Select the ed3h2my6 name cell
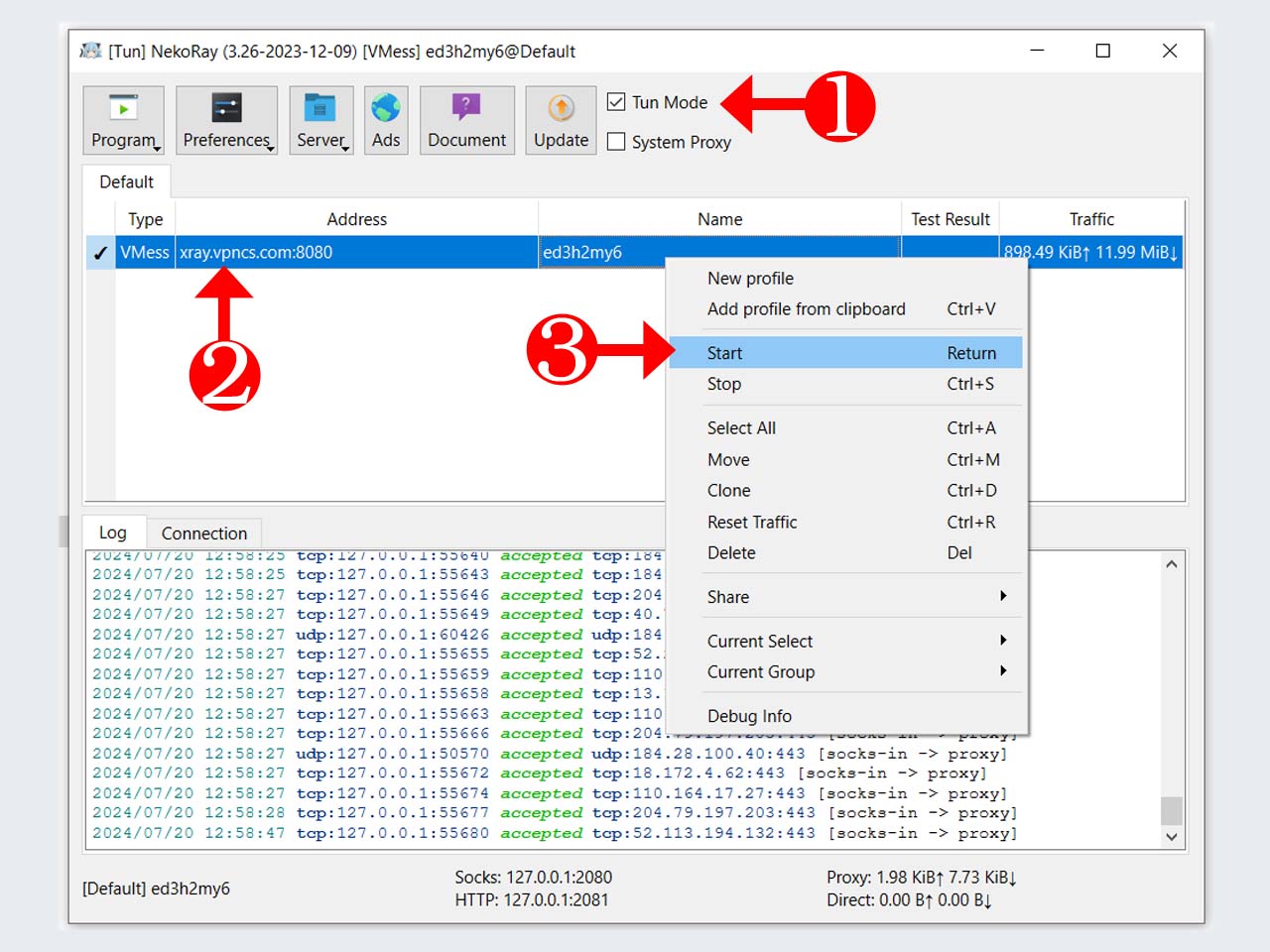 (x=602, y=252)
